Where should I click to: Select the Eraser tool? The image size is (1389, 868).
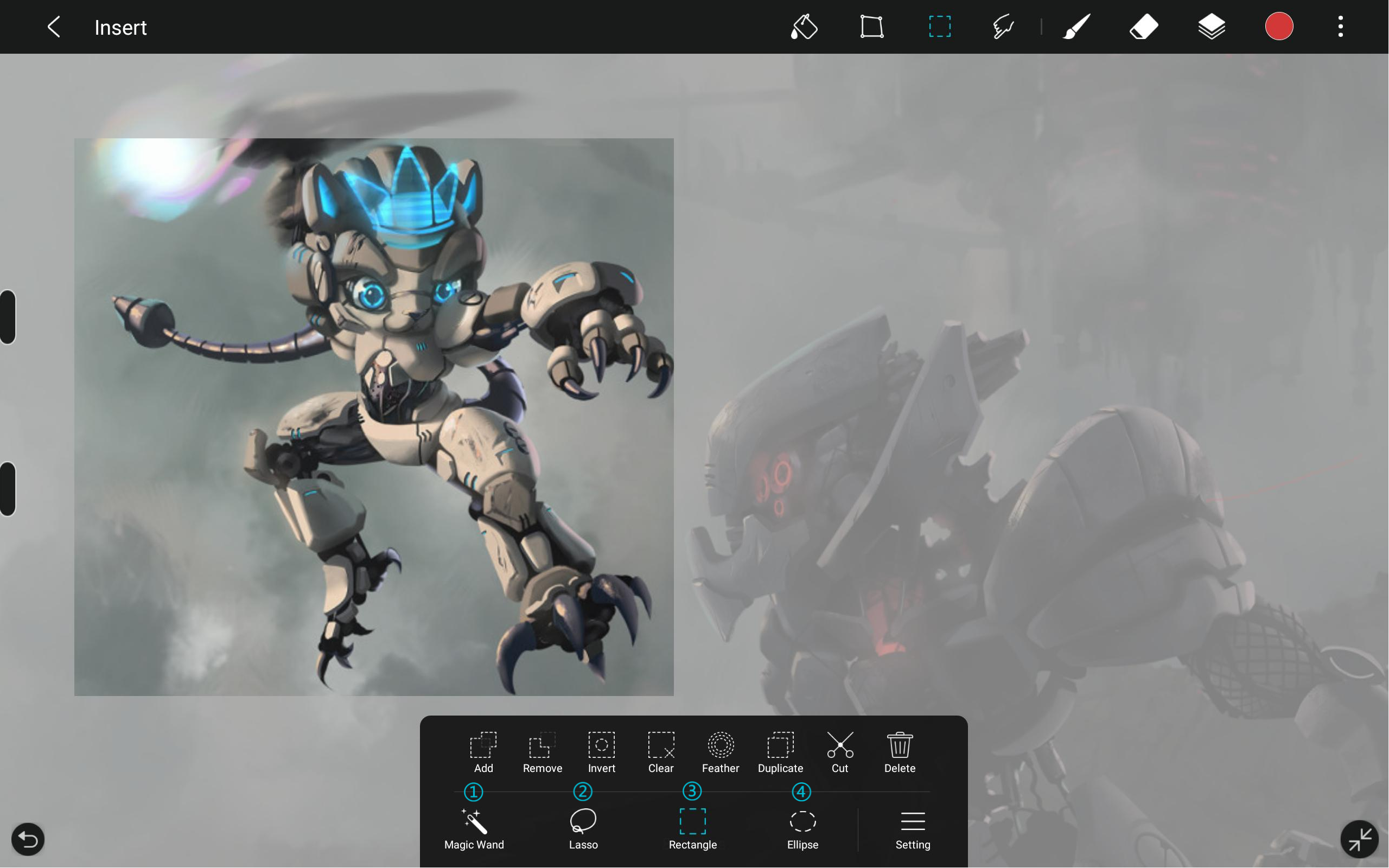pos(1143,27)
